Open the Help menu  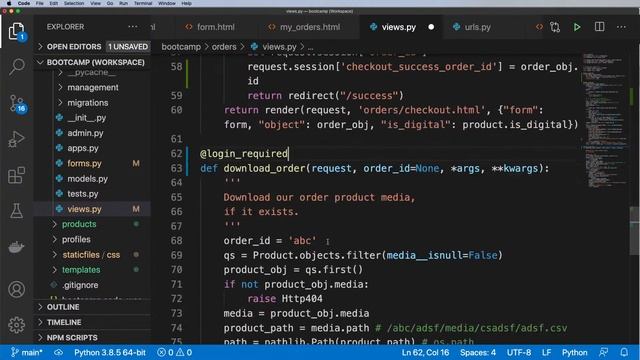[186, 3]
